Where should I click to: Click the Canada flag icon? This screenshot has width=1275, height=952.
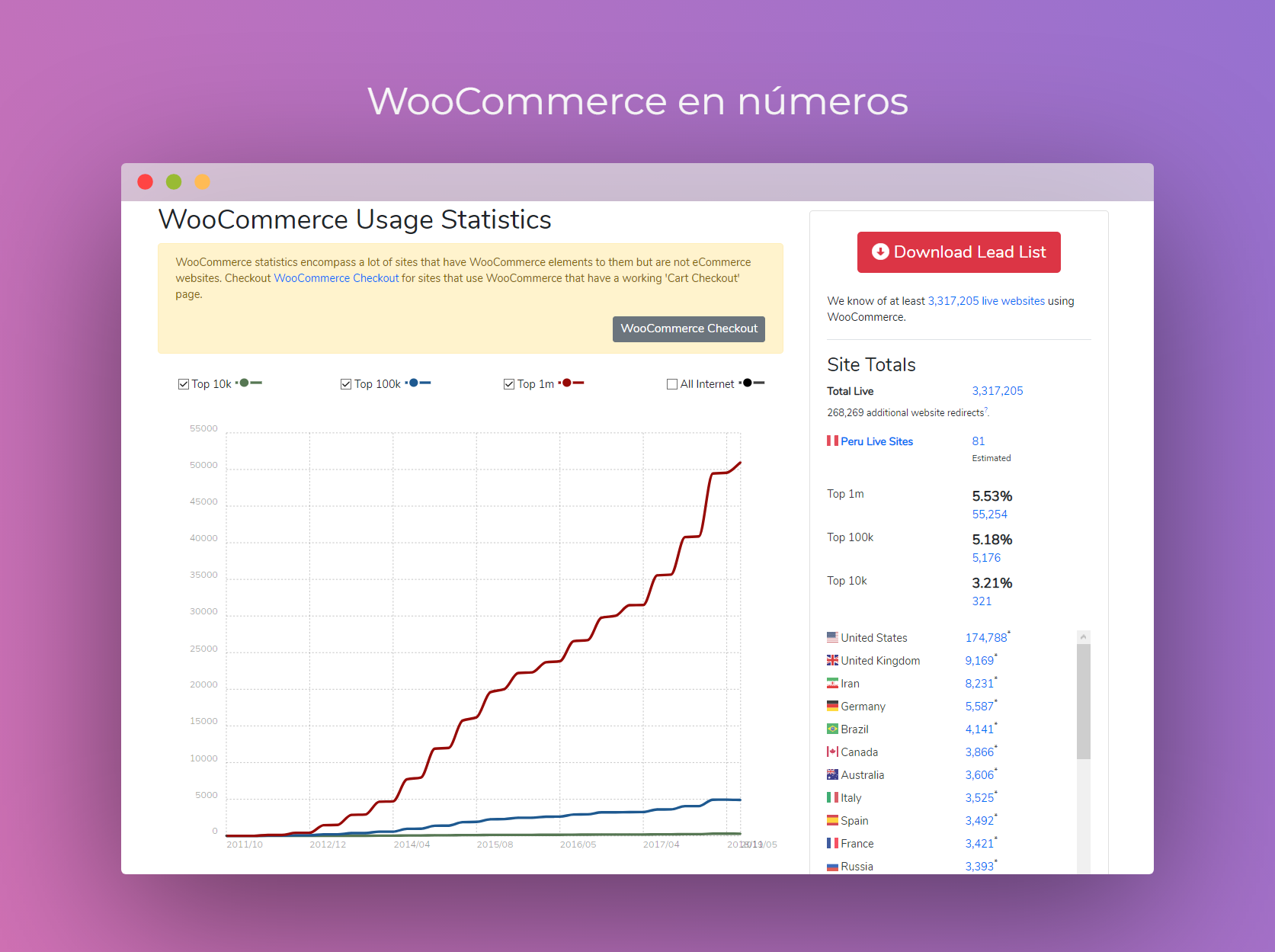tap(832, 752)
